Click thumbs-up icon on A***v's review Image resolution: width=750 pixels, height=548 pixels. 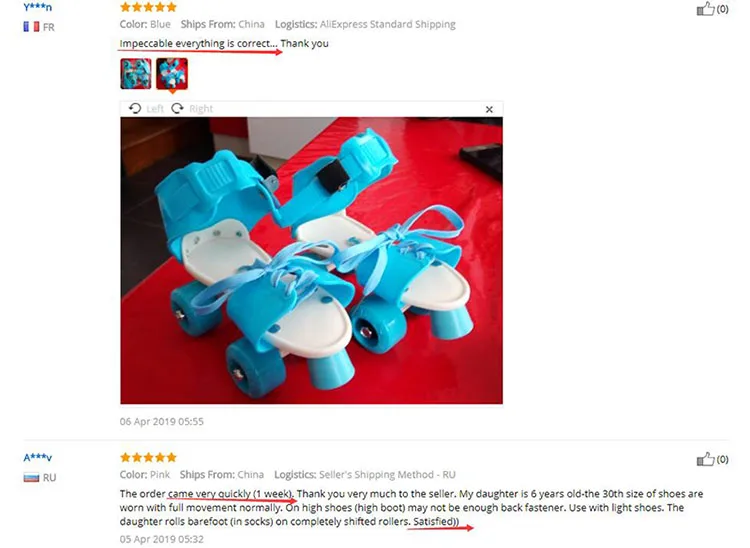click(x=706, y=459)
